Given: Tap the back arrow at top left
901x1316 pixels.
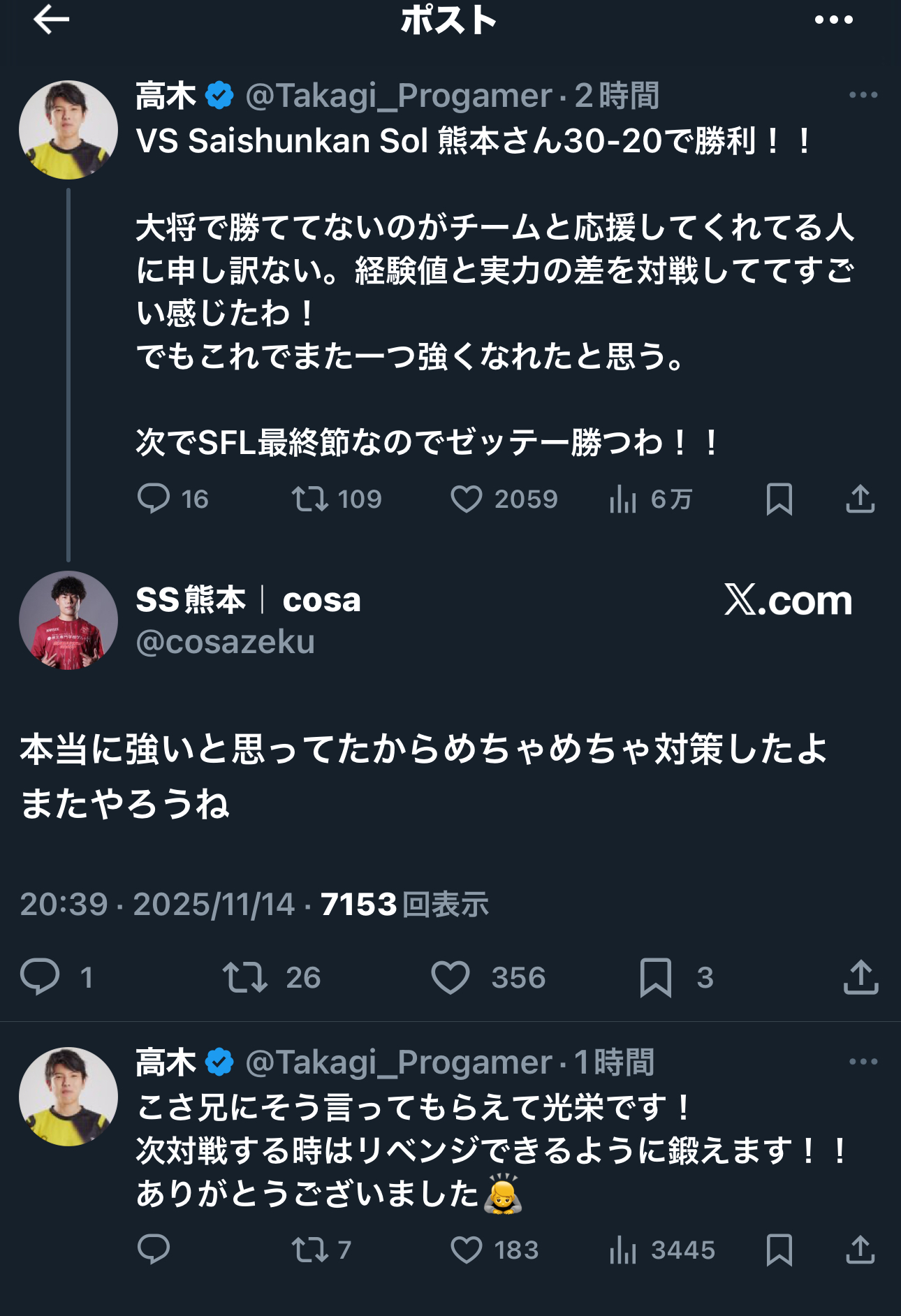Looking at the screenshot, I should pyautogui.click(x=51, y=20).
